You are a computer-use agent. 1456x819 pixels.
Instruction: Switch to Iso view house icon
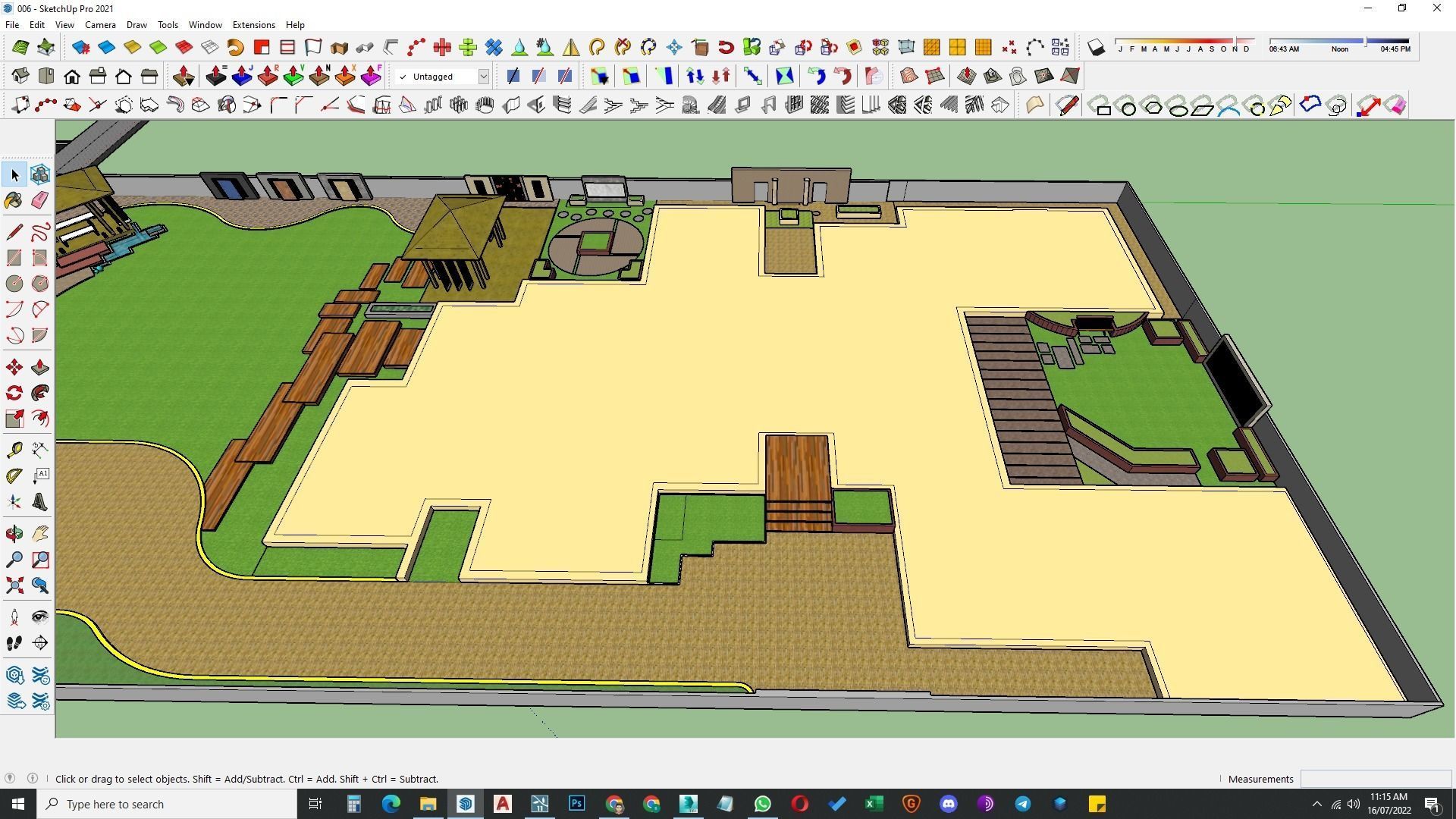20,76
